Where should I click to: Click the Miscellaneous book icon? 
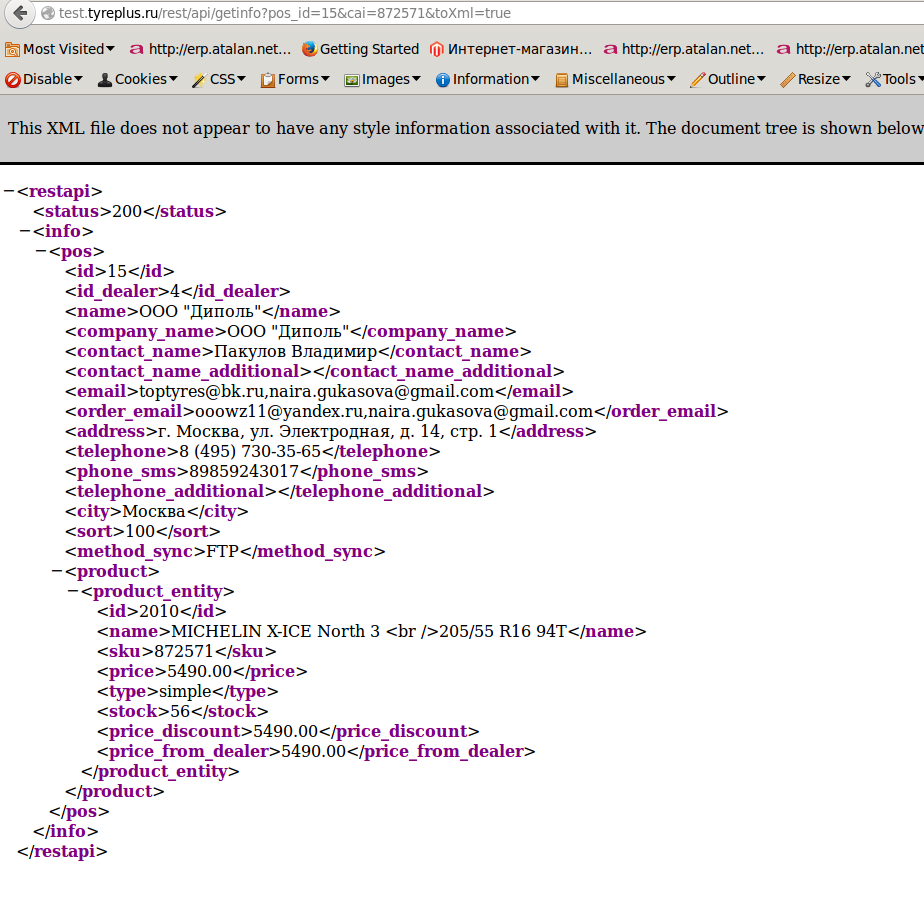(x=562, y=80)
